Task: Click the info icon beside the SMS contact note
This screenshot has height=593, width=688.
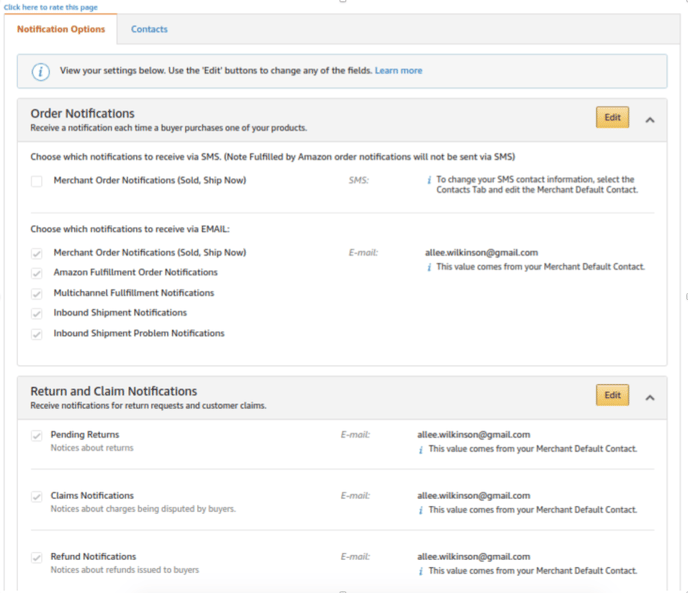Action: pyautogui.click(x=429, y=181)
